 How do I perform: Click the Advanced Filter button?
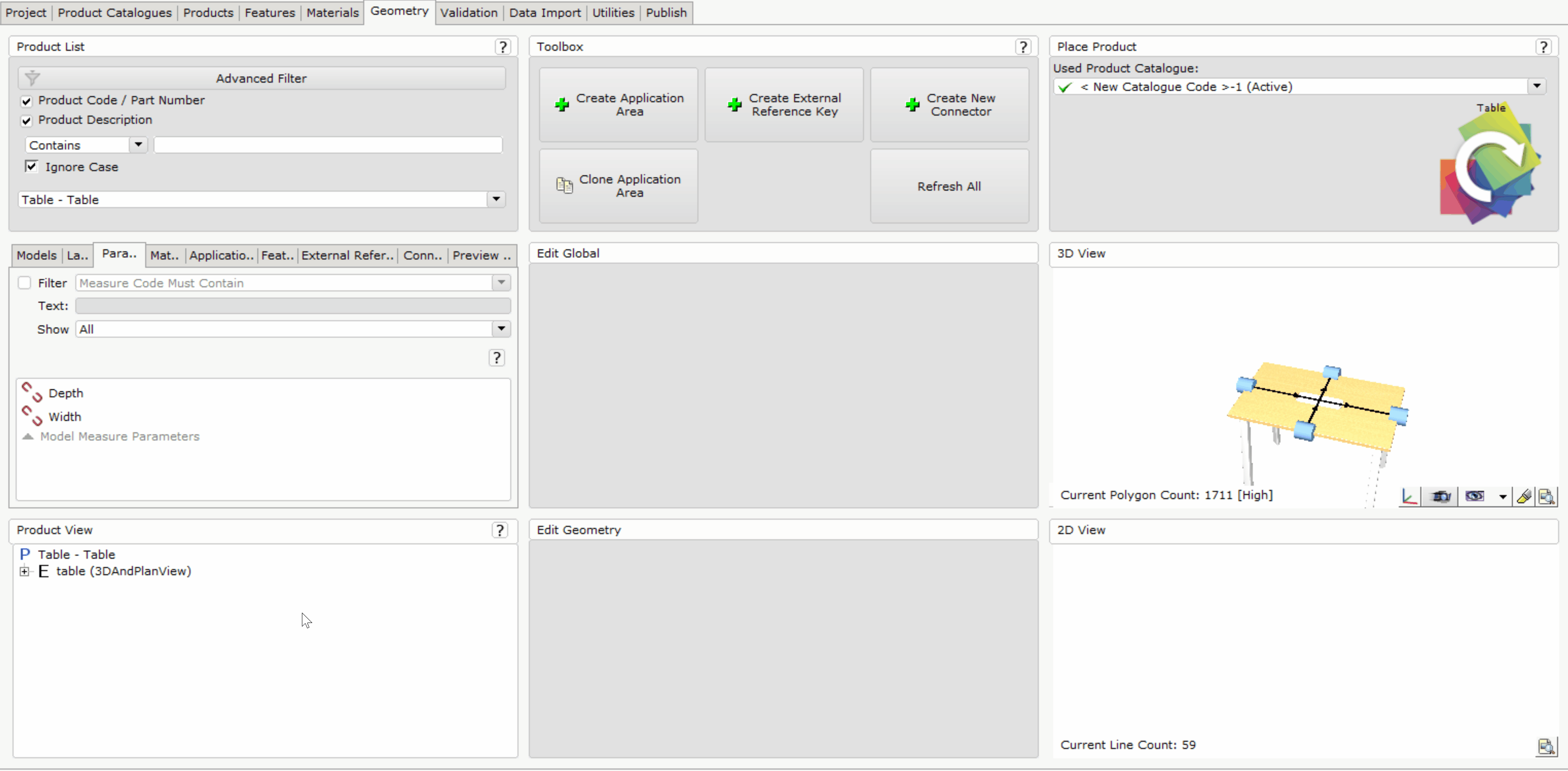(x=262, y=78)
